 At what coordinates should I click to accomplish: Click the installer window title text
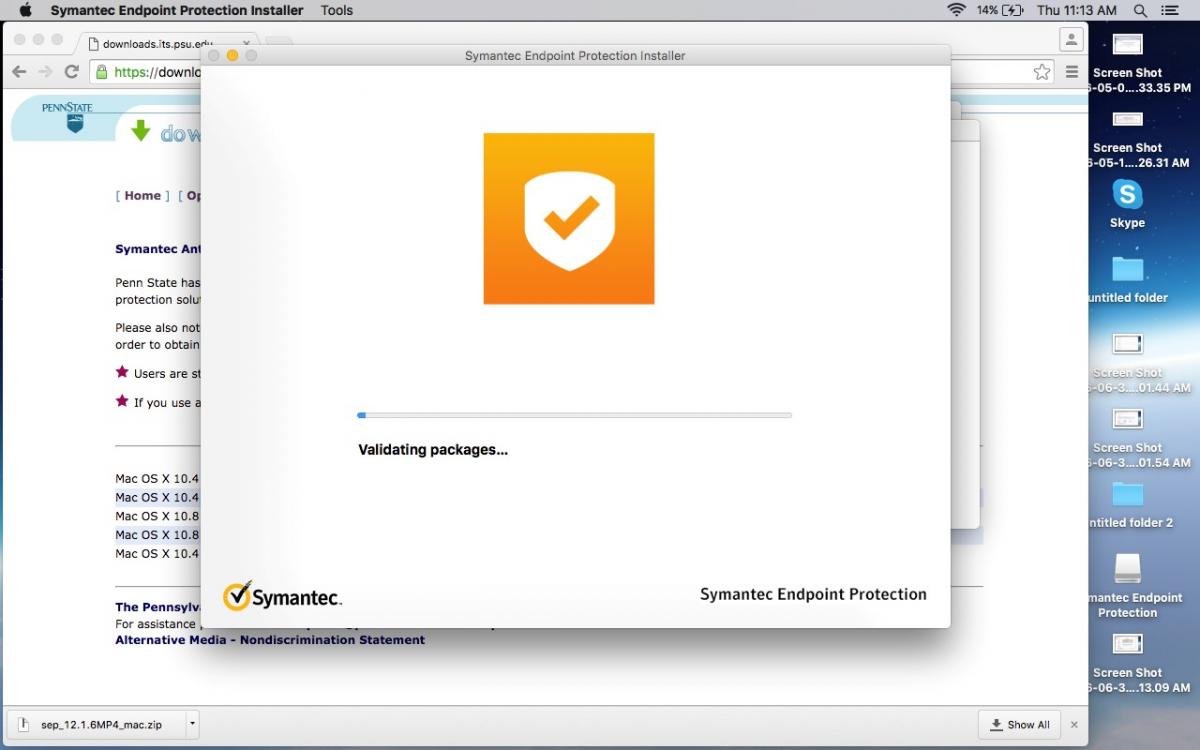click(x=575, y=56)
